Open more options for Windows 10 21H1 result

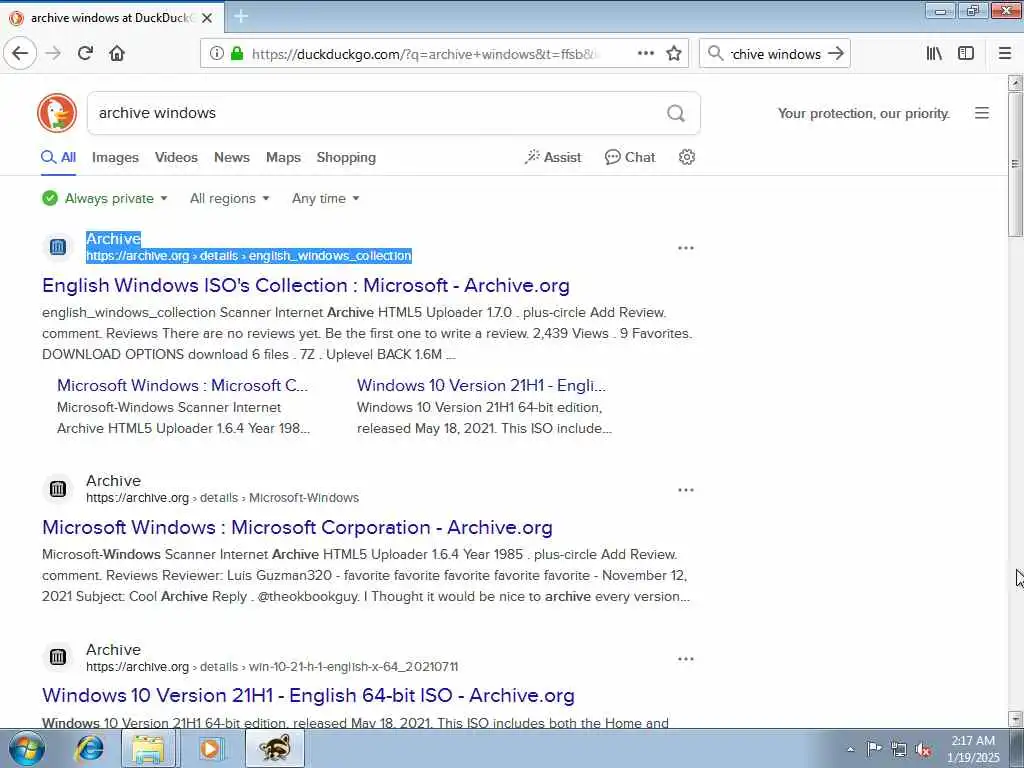686,659
